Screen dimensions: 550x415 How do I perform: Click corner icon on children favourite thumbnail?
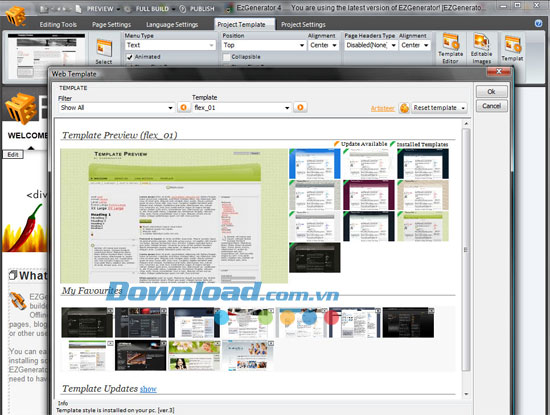coord(270,343)
